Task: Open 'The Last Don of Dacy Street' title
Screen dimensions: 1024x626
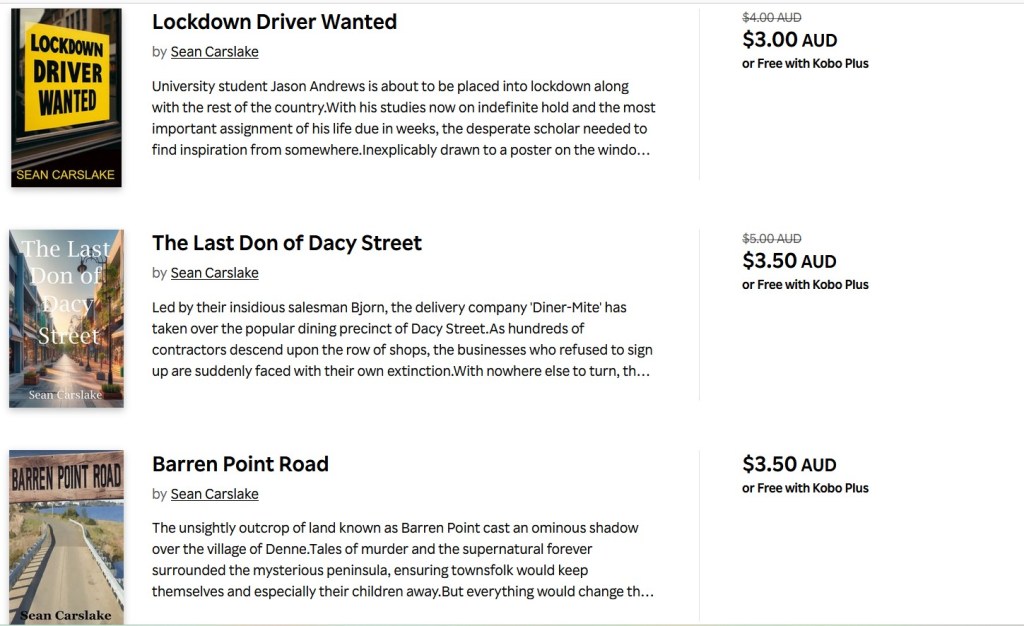Action: pos(287,243)
